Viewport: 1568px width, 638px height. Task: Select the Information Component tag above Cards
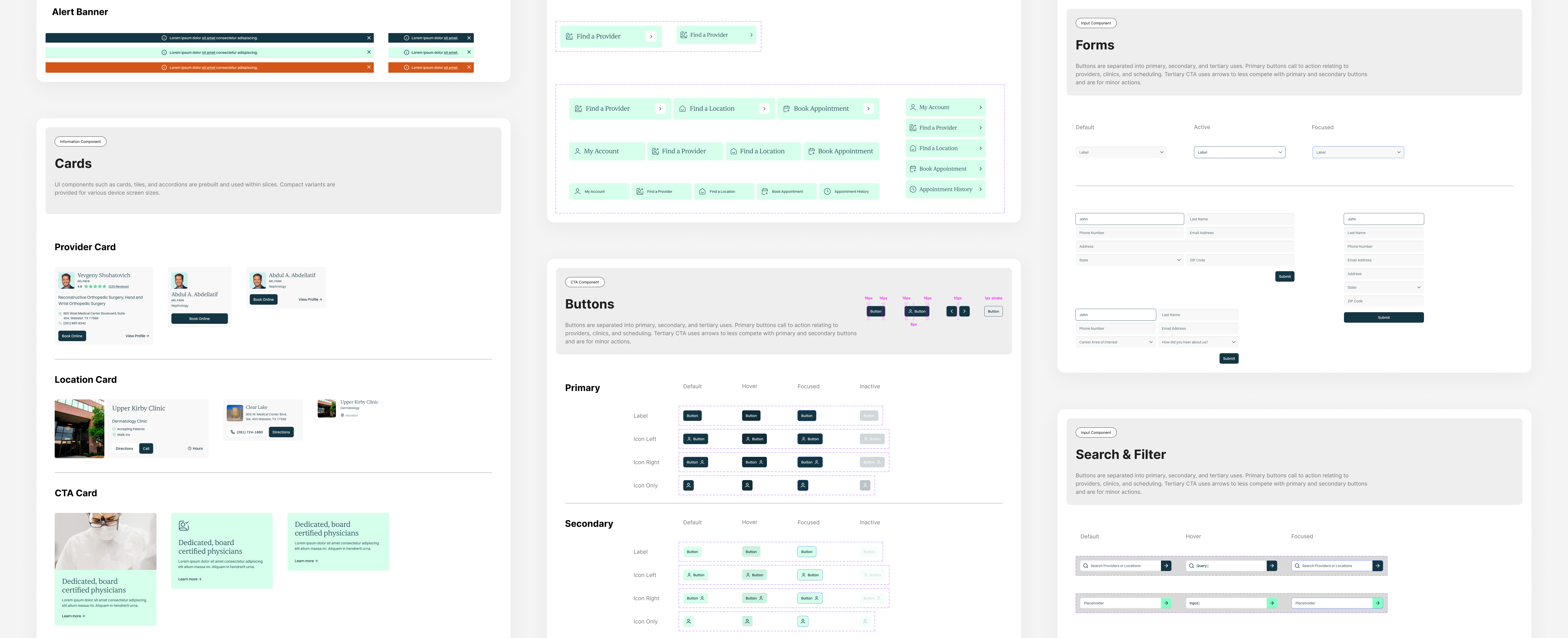pos(80,141)
